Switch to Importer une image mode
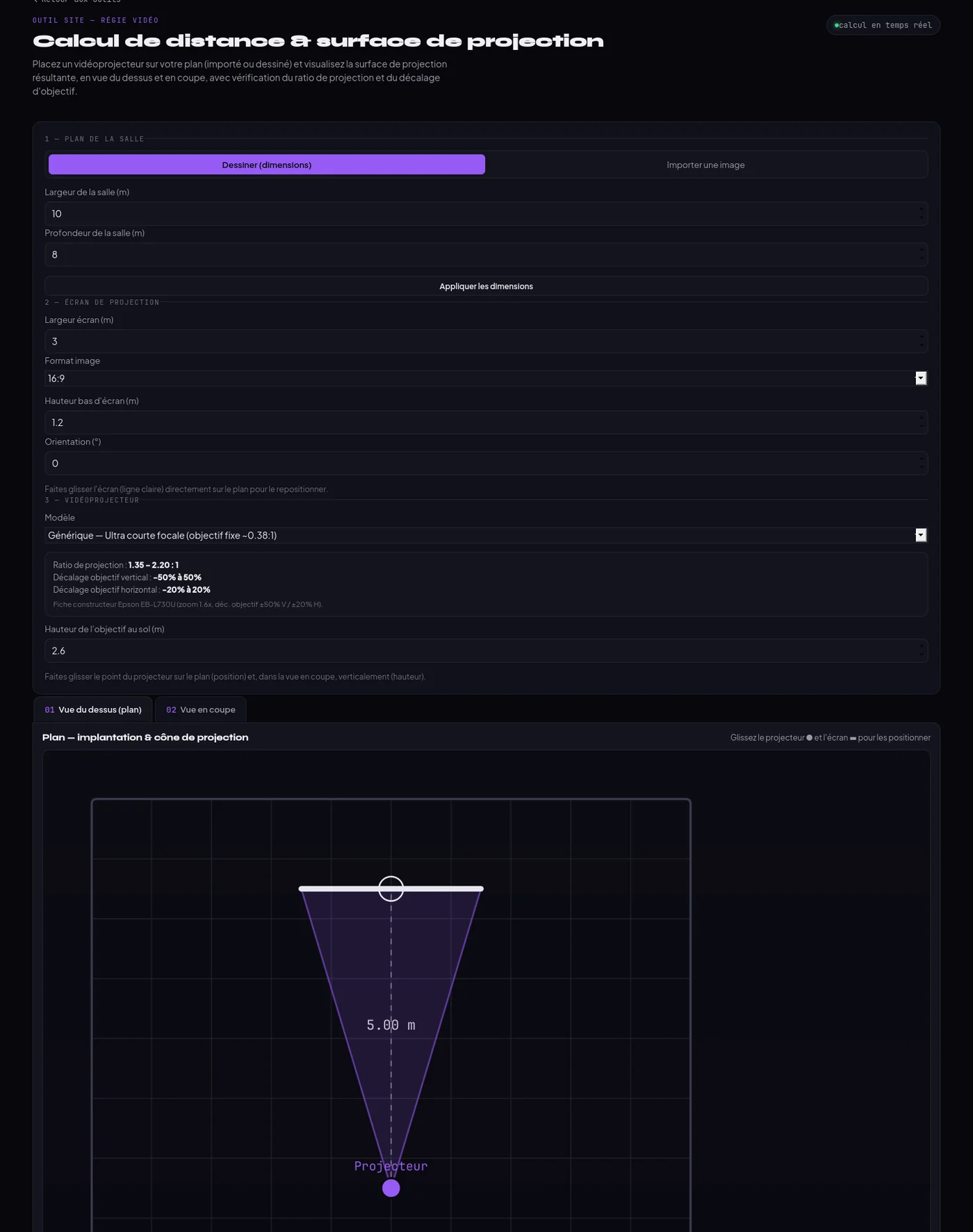This screenshot has height=1232, width=973. [705, 165]
